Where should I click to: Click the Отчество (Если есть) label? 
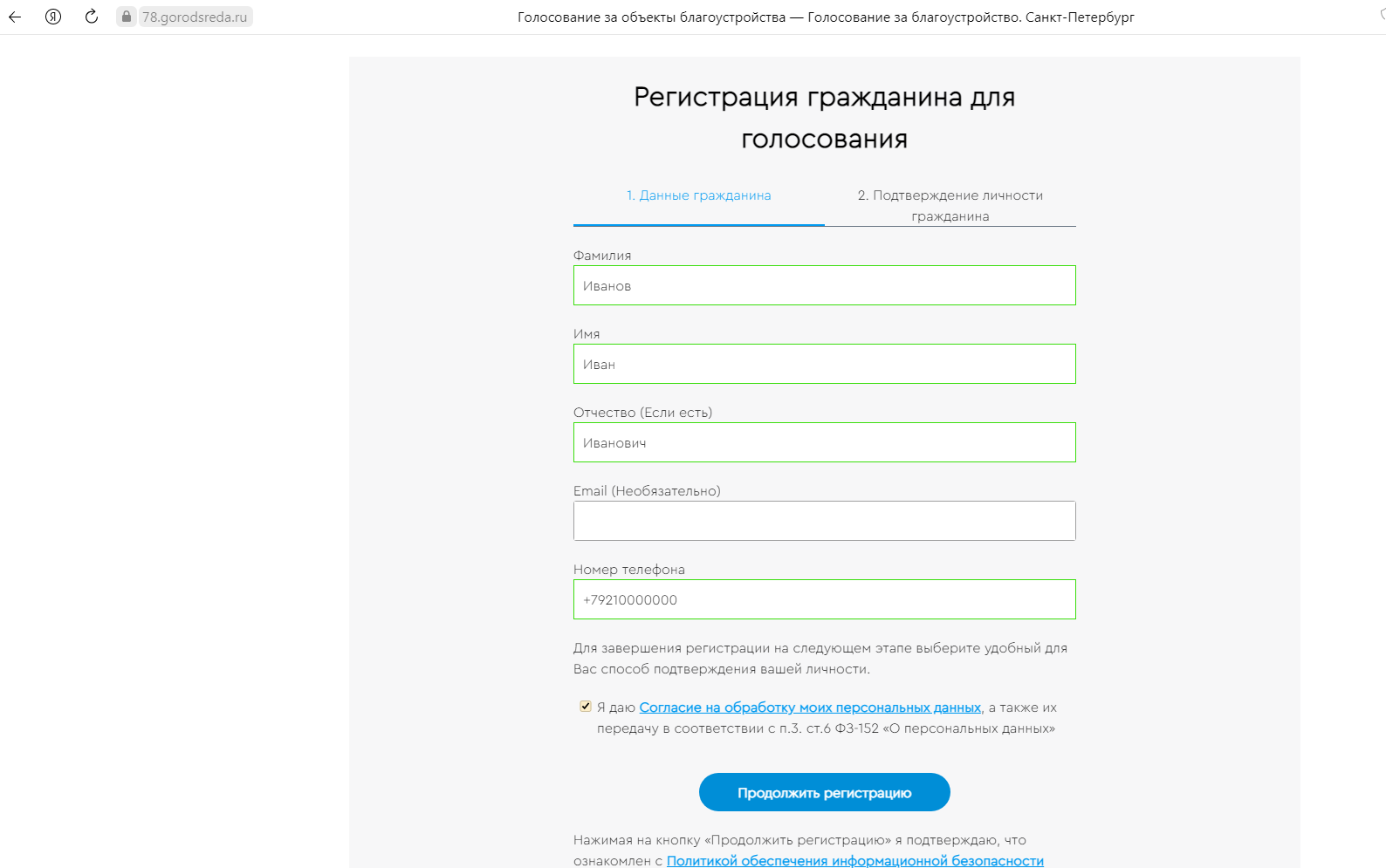(x=642, y=413)
